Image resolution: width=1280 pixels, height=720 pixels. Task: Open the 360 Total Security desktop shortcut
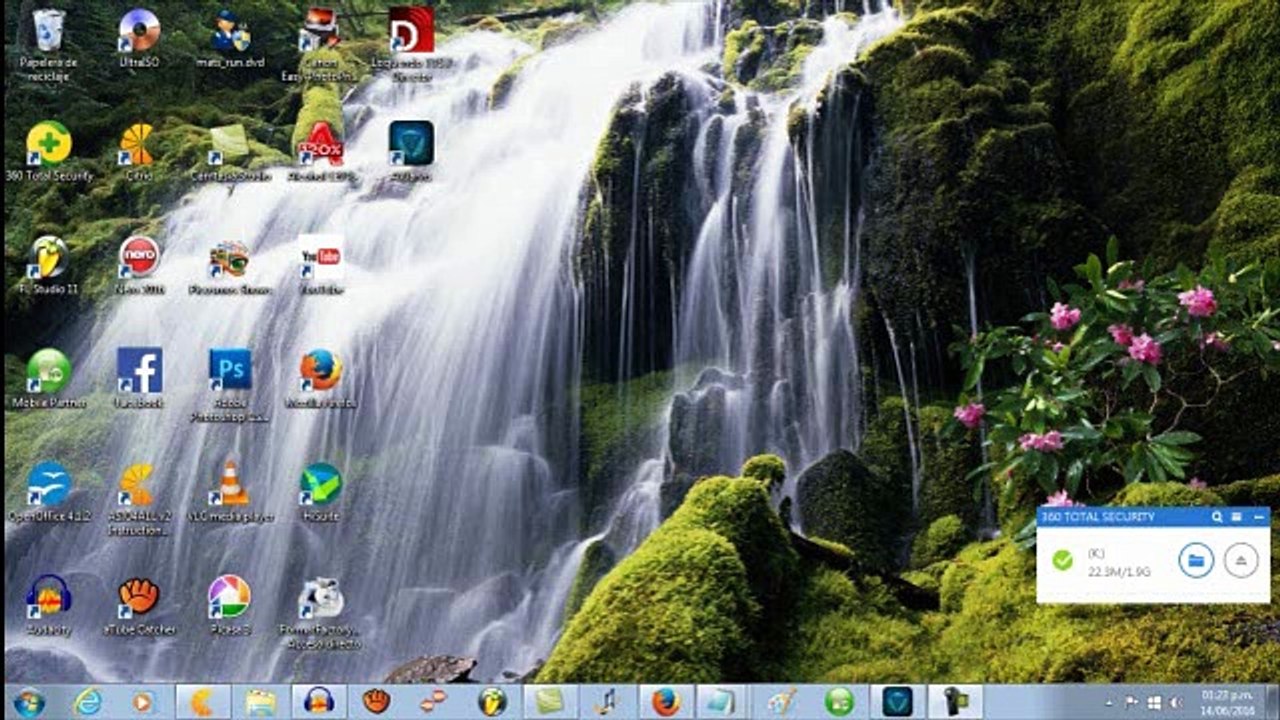(48, 143)
